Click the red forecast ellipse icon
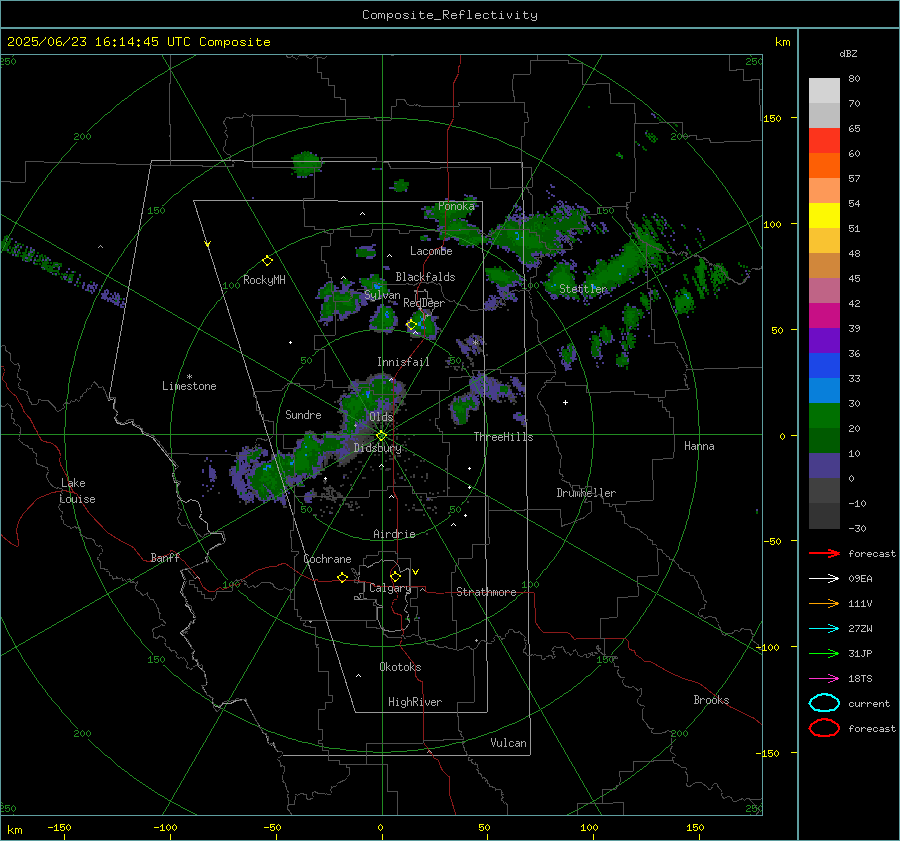Image resolution: width=900 pixels, height=841 pixels. click(824, 728)
